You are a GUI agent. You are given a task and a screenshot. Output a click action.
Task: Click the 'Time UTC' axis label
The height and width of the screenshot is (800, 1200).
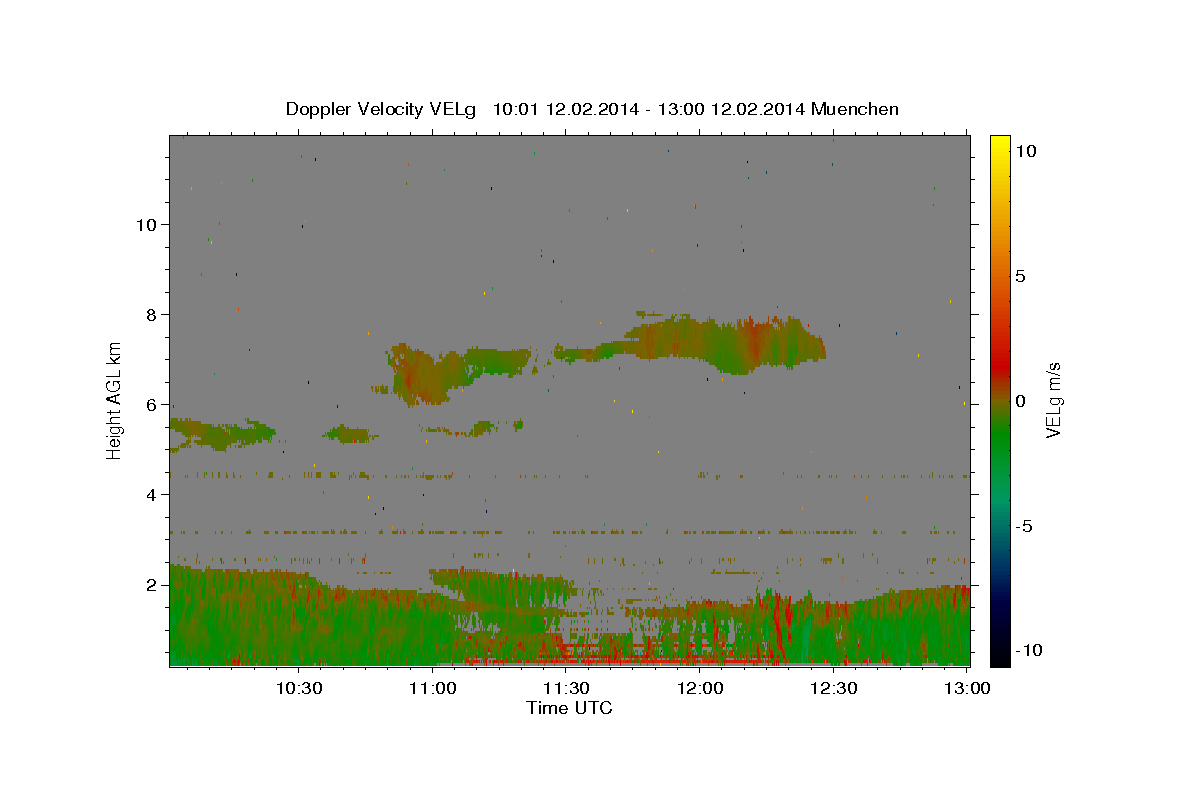click(x=569, y=708)
